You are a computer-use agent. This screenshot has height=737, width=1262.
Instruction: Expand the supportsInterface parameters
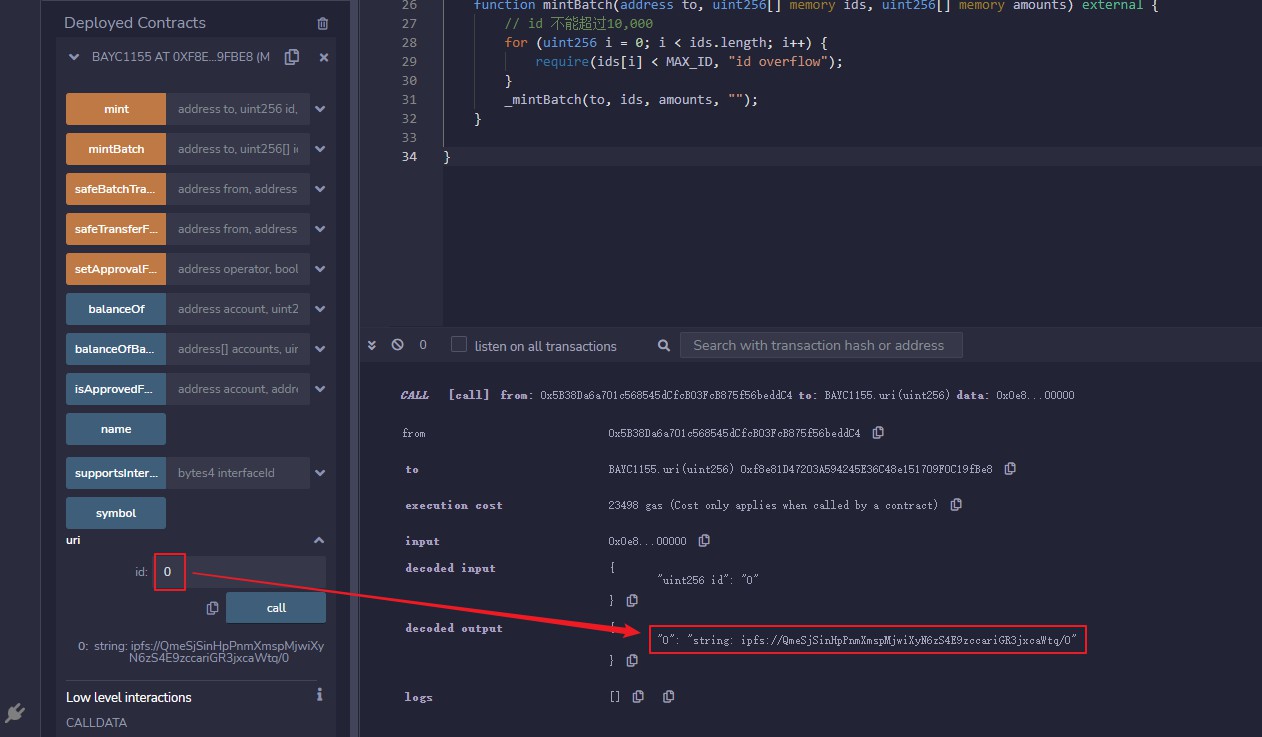tap(320, 473)
